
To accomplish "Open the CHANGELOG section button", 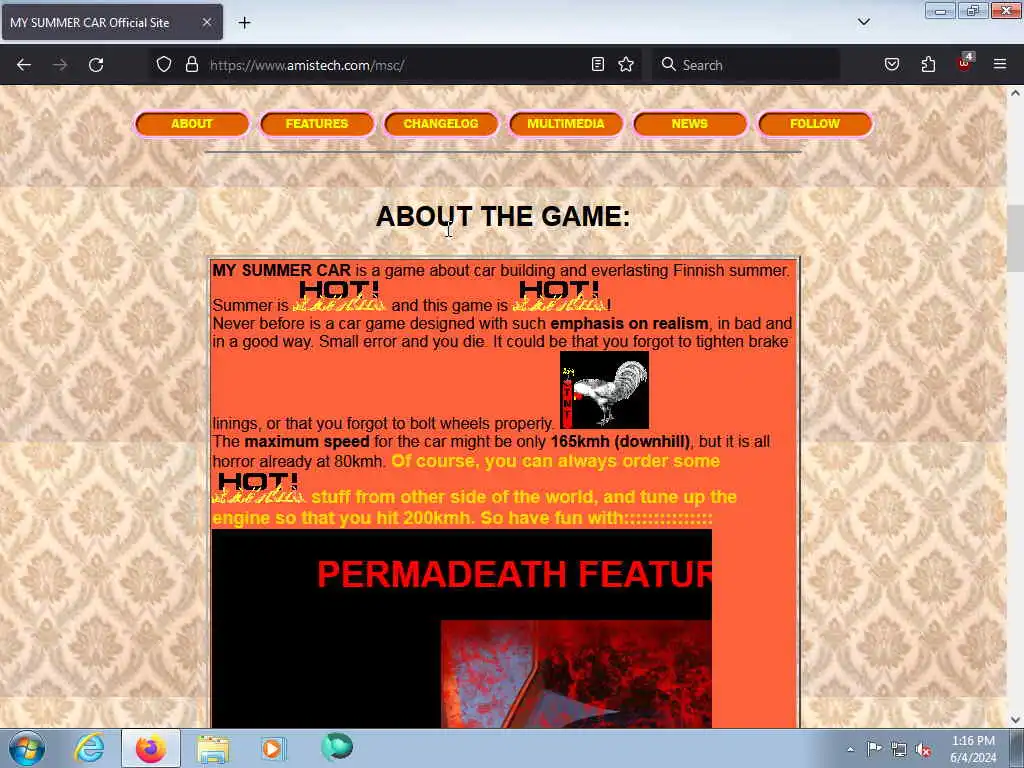I will [x=441, y=123].
